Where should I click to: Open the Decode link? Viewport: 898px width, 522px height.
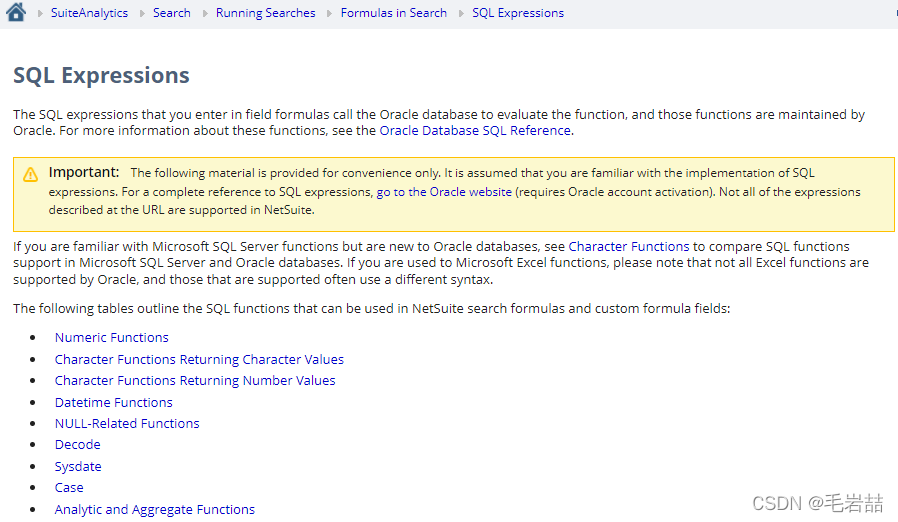point(77,445)
